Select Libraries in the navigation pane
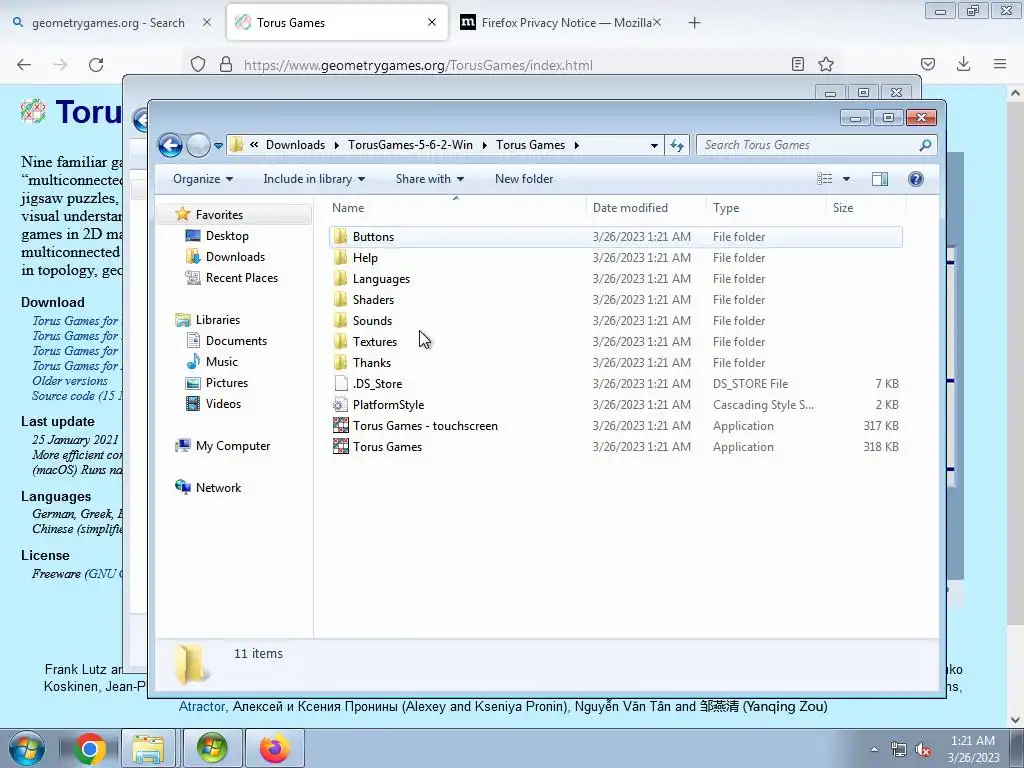The height and width of the screenshot is (768, 1024). pos(217,319)
